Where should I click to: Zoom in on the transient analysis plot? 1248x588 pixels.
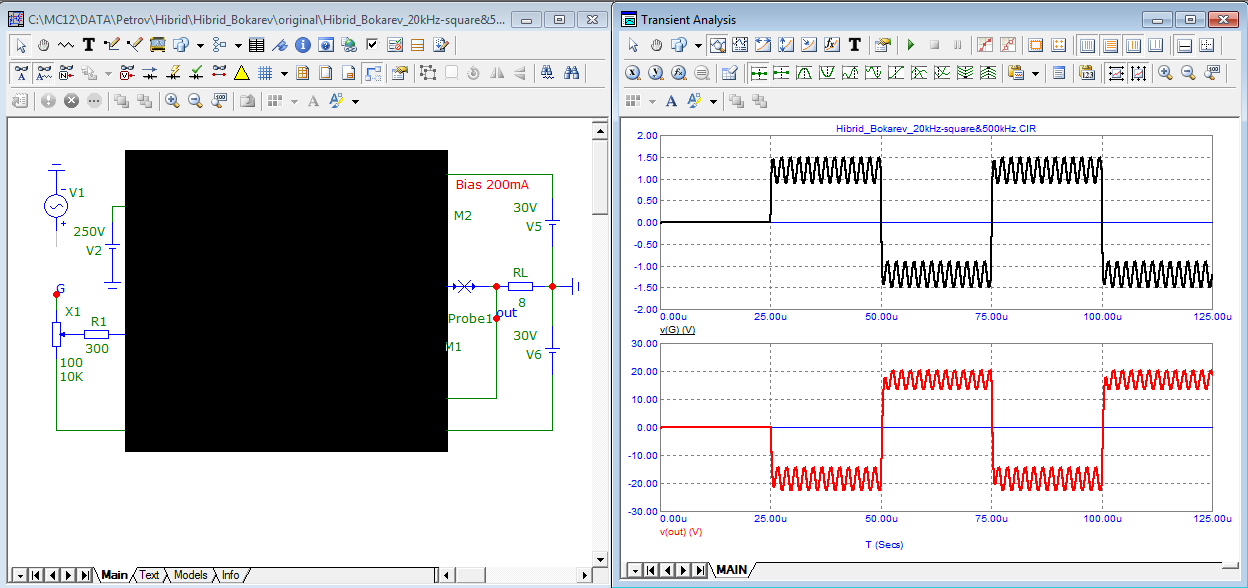tap(1165, 73)
